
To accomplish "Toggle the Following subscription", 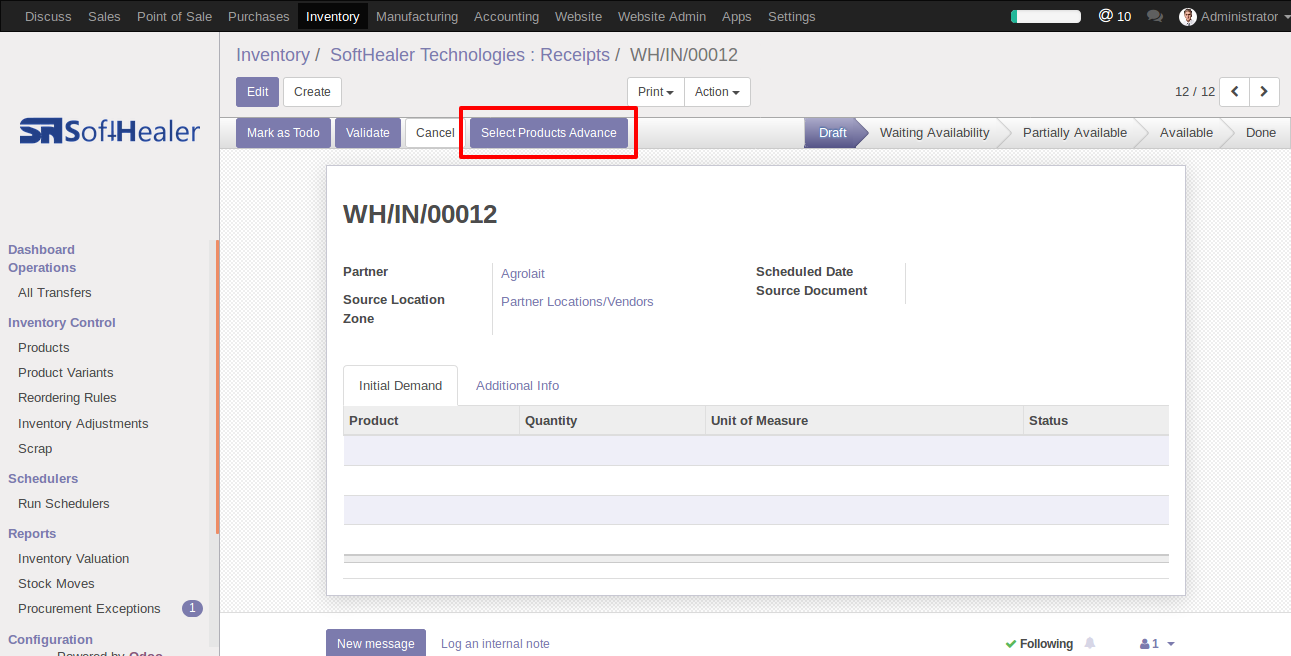I will 1039,644.
